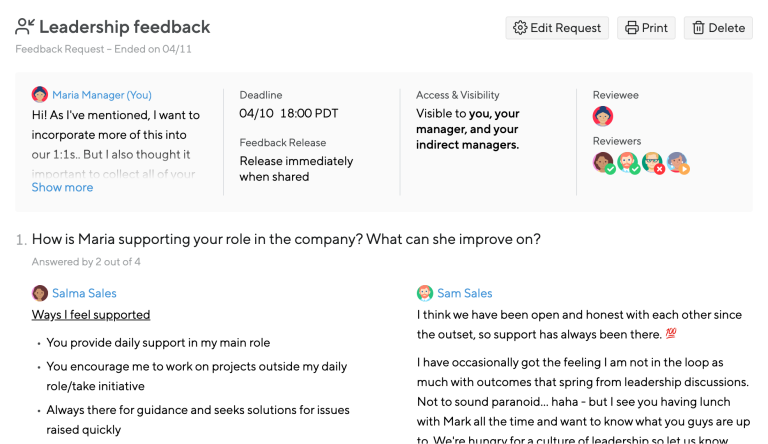768x444 pixels.
Task: Open Sam Sales profile link
Action: click(465, 293)
